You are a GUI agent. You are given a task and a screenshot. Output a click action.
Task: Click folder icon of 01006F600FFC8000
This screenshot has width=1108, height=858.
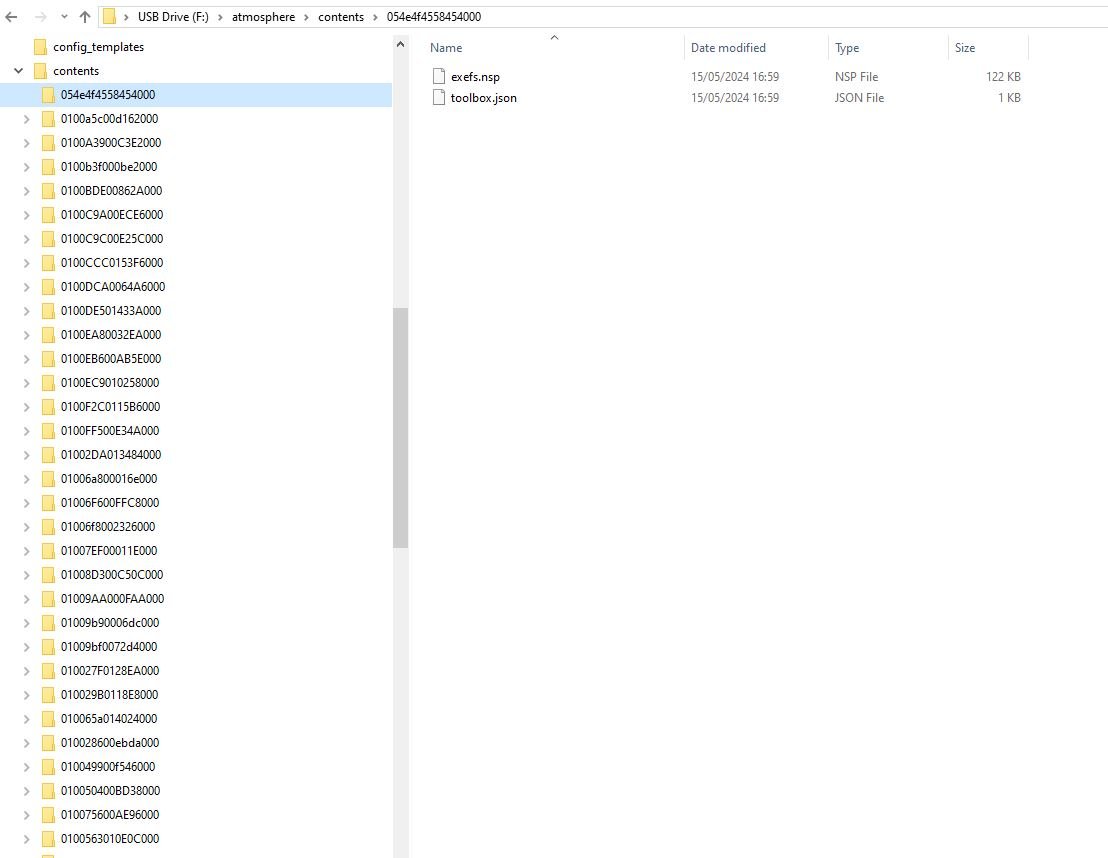48,503
